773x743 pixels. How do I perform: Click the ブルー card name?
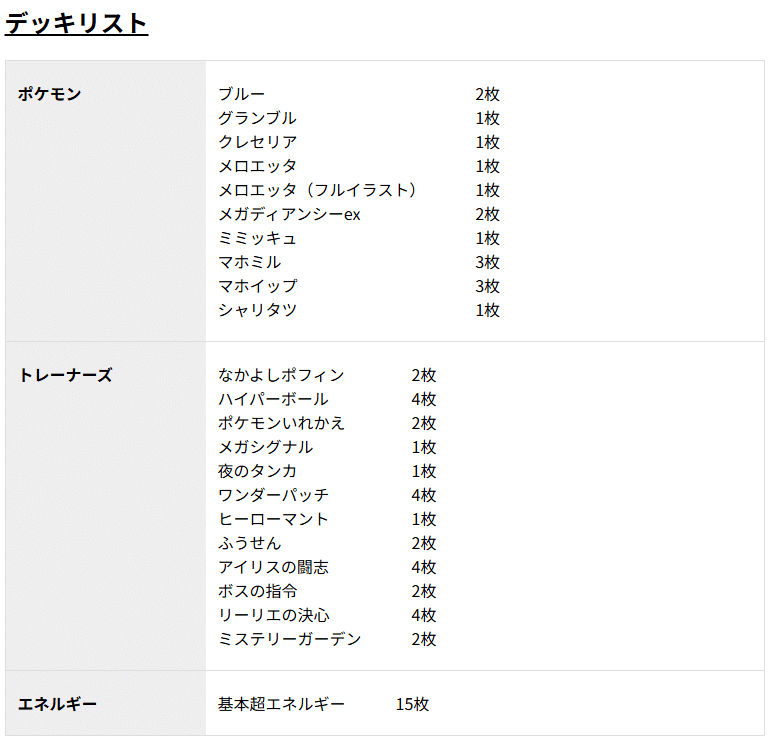pos(242,94)
